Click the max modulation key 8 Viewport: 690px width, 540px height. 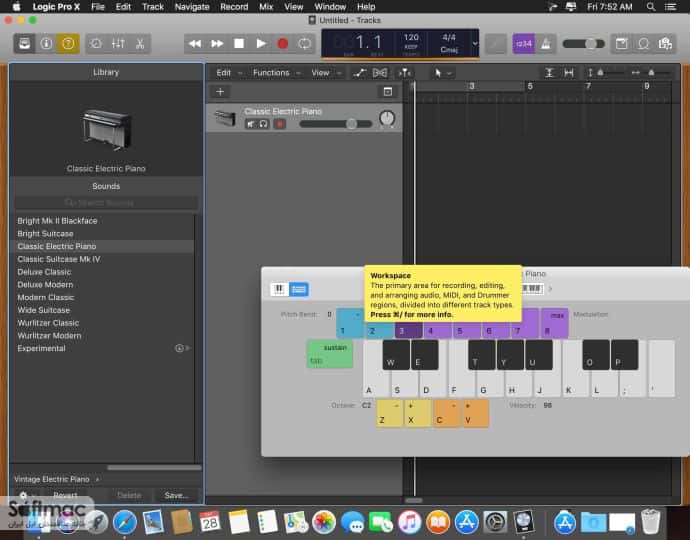[x=554, y=323]
